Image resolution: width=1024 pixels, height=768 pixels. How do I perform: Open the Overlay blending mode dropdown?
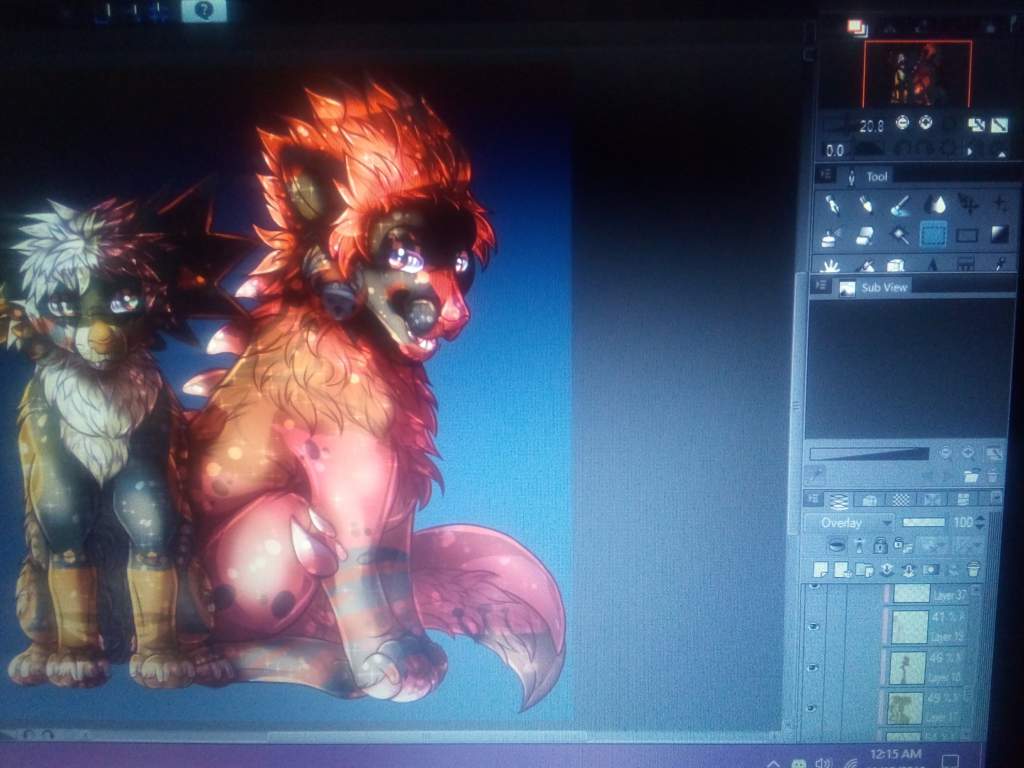(849, 522)
